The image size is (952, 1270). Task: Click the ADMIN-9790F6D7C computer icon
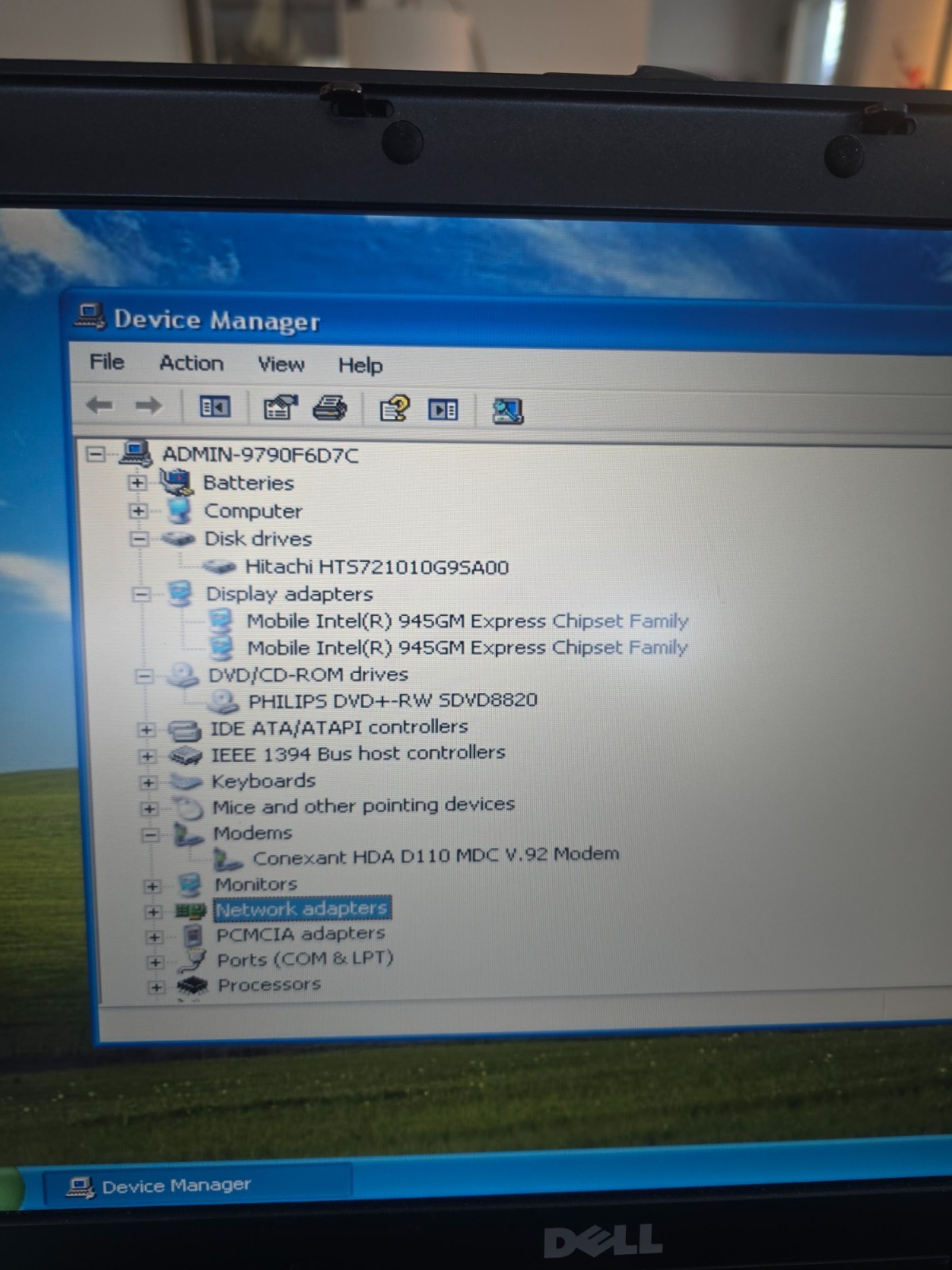tap(136, 454)
